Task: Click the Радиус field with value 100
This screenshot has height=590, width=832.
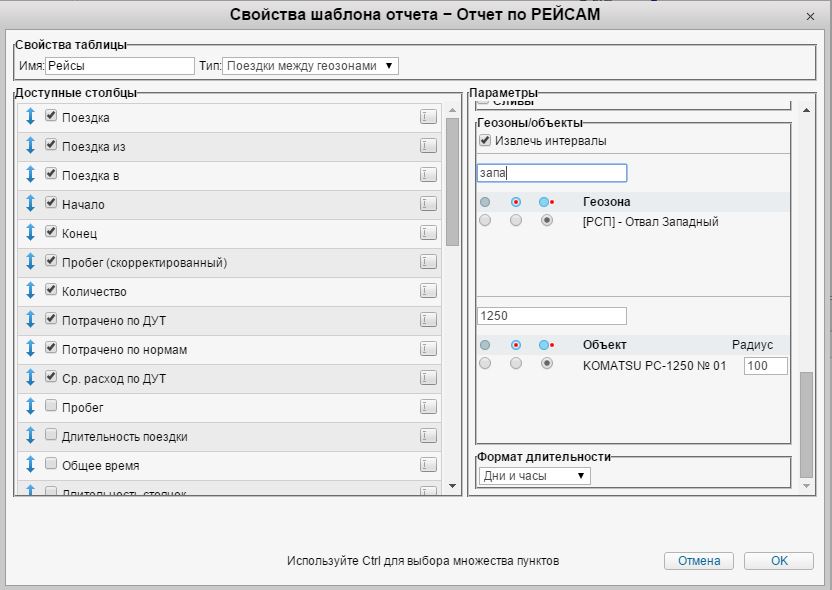Action: [765, 366]
